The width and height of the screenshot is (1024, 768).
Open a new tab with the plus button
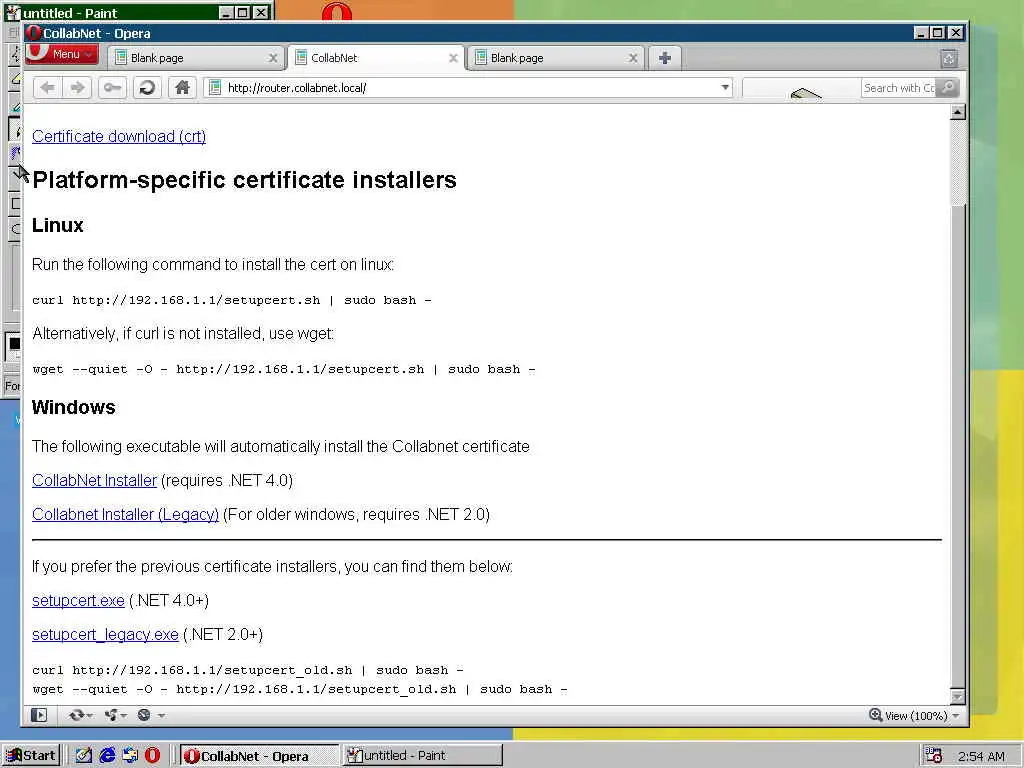665,58
